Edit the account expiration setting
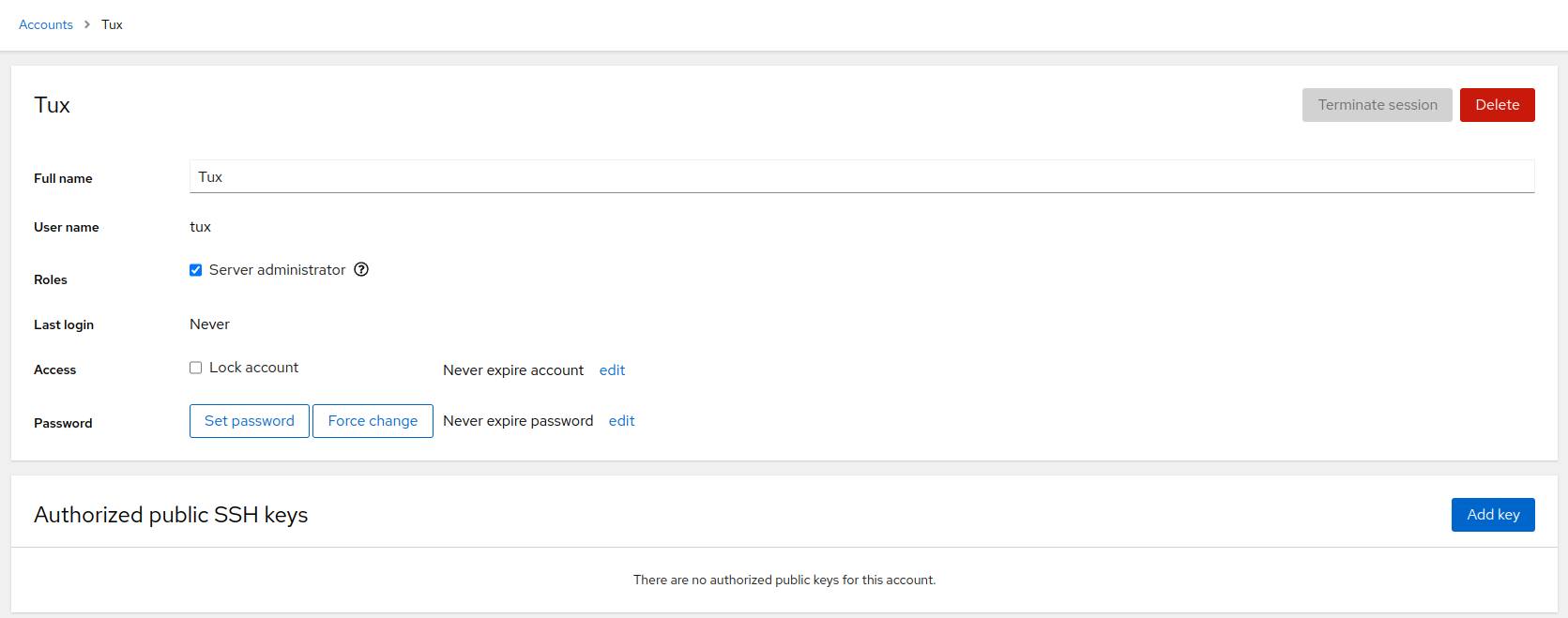This screenshot has width=1568, height=618. tap(612, 370)
